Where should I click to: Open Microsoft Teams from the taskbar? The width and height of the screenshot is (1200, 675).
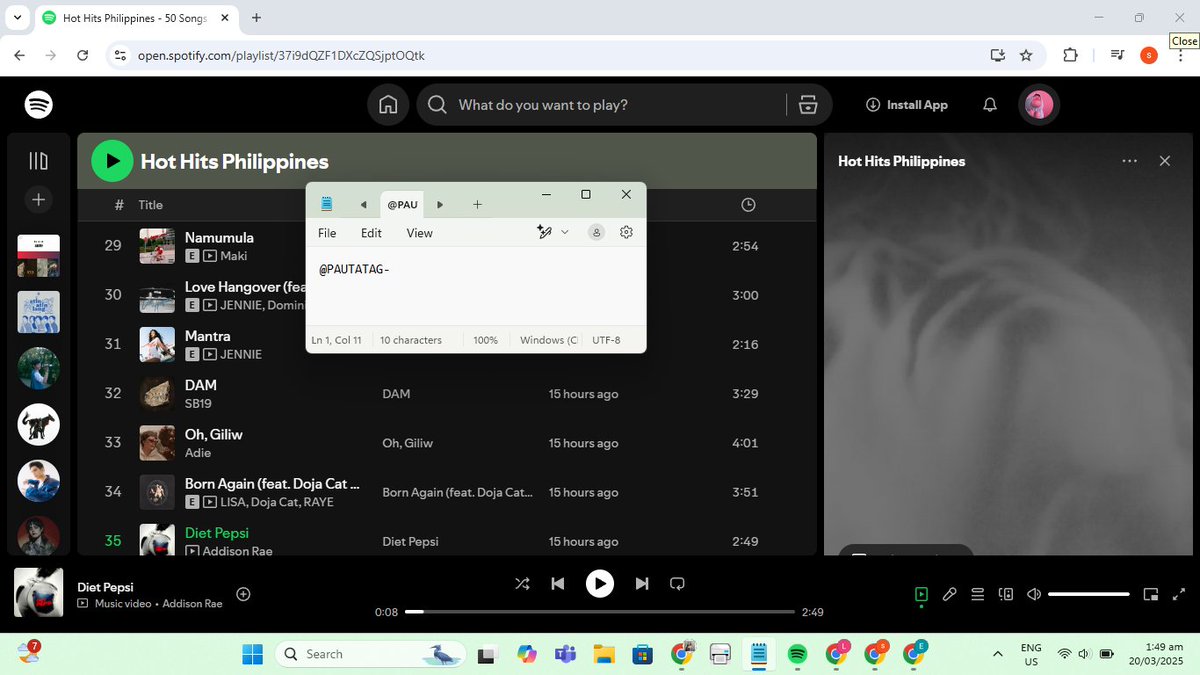click(565, 654)
